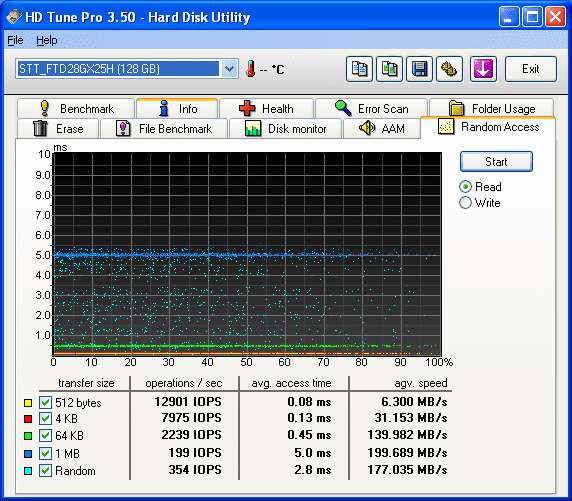Open the Health tab with red cross

point(266,108)
